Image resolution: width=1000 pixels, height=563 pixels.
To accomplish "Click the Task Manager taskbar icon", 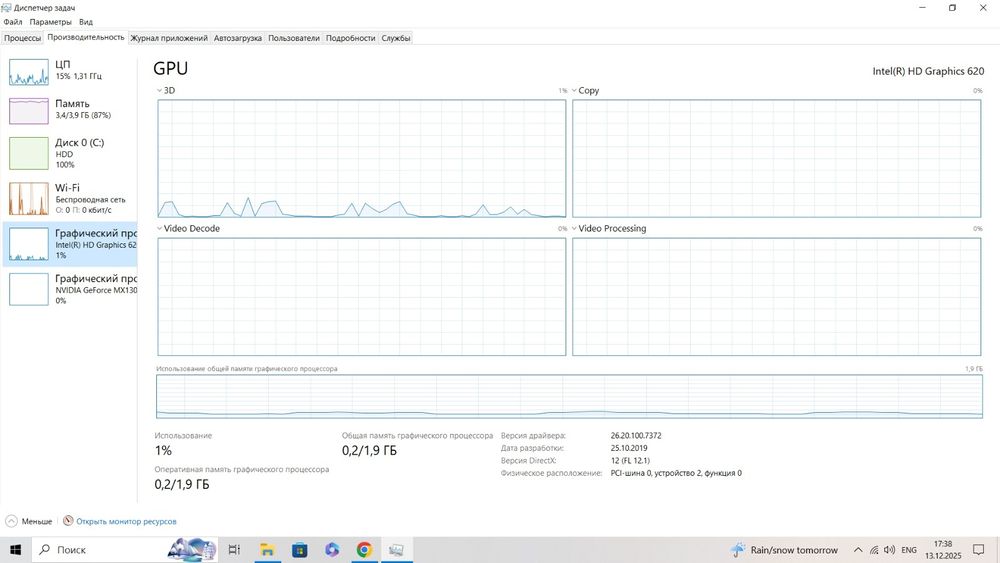I will pos(396,550).
